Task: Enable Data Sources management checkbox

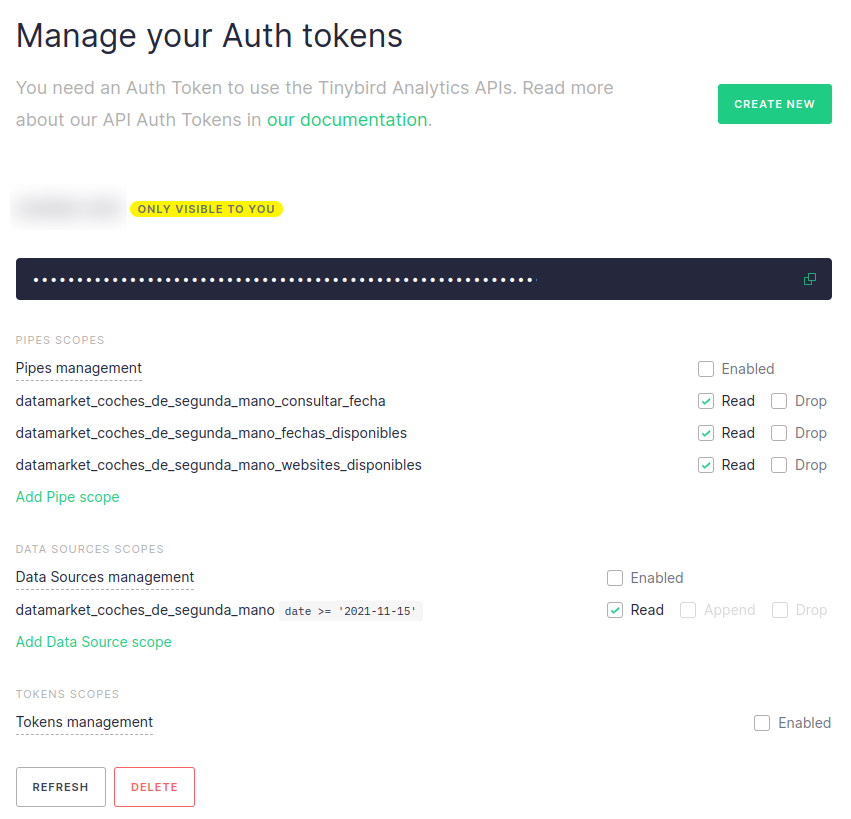Action: point(615,578)
